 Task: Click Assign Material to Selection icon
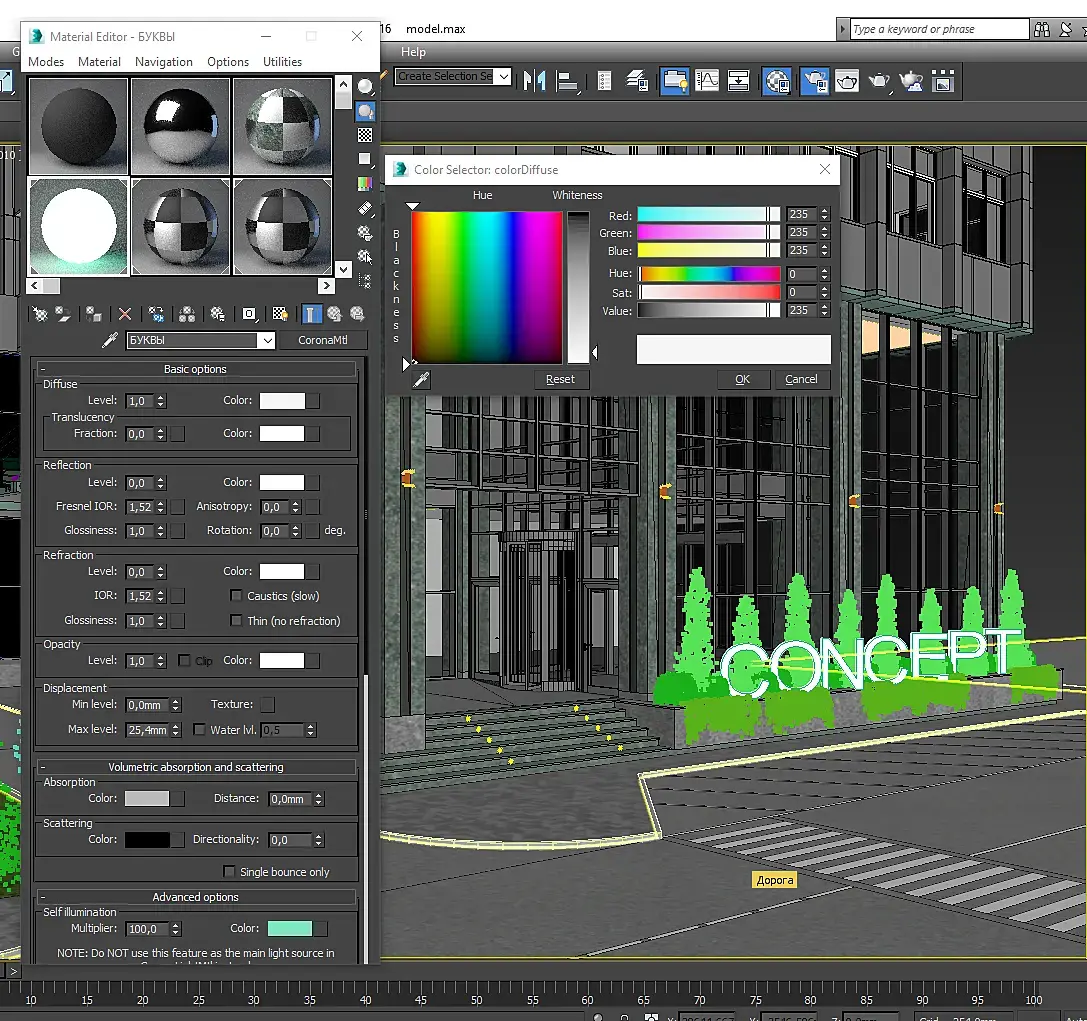[x=93, y=314]
